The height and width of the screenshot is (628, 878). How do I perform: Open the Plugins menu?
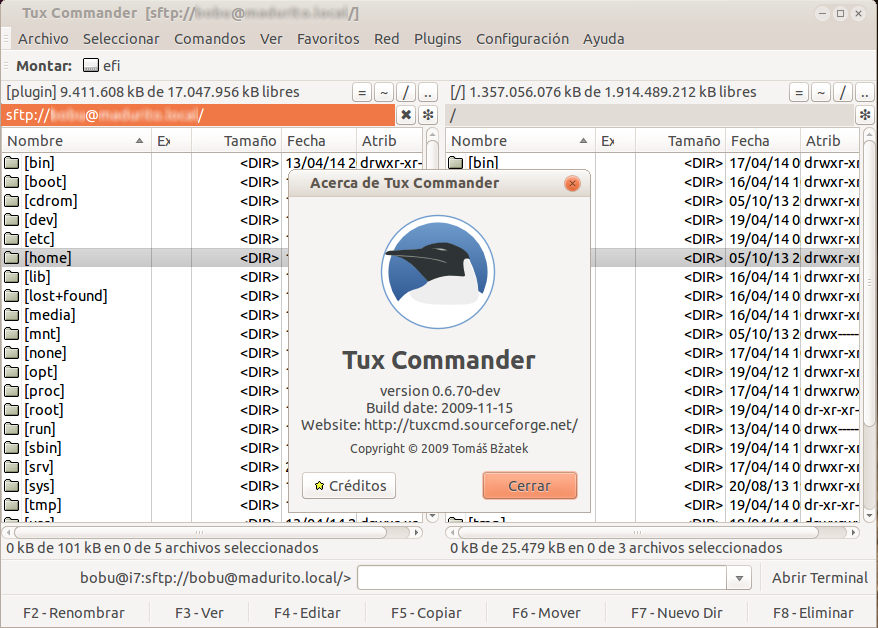tap(437, 39)
